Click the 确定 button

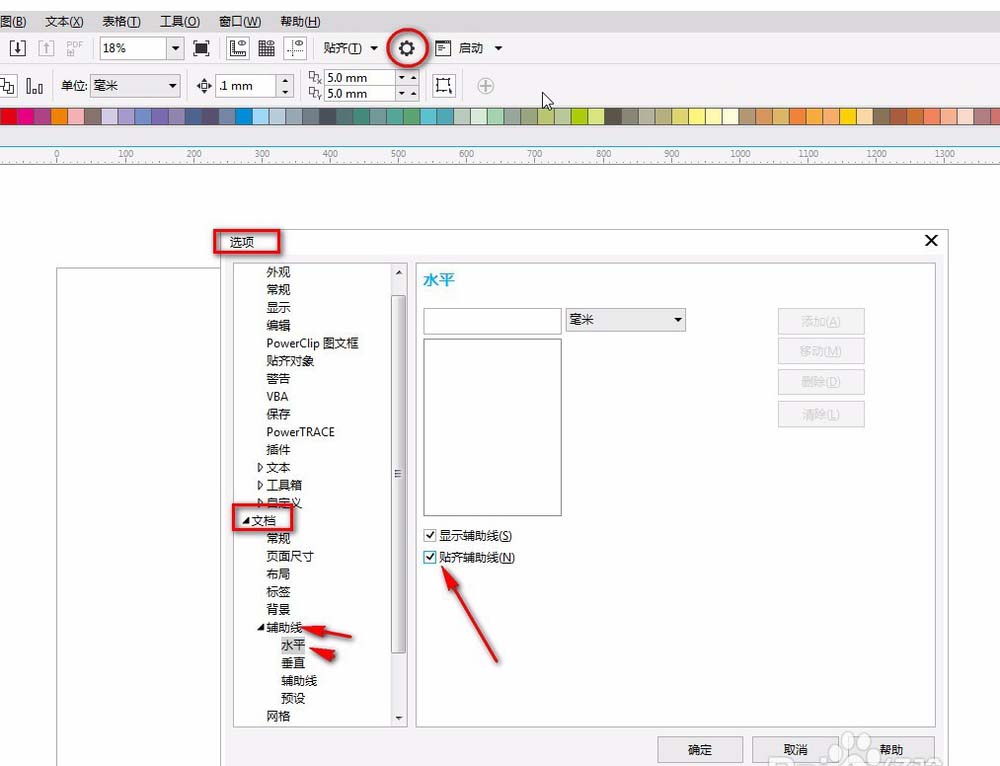point(700,749)
